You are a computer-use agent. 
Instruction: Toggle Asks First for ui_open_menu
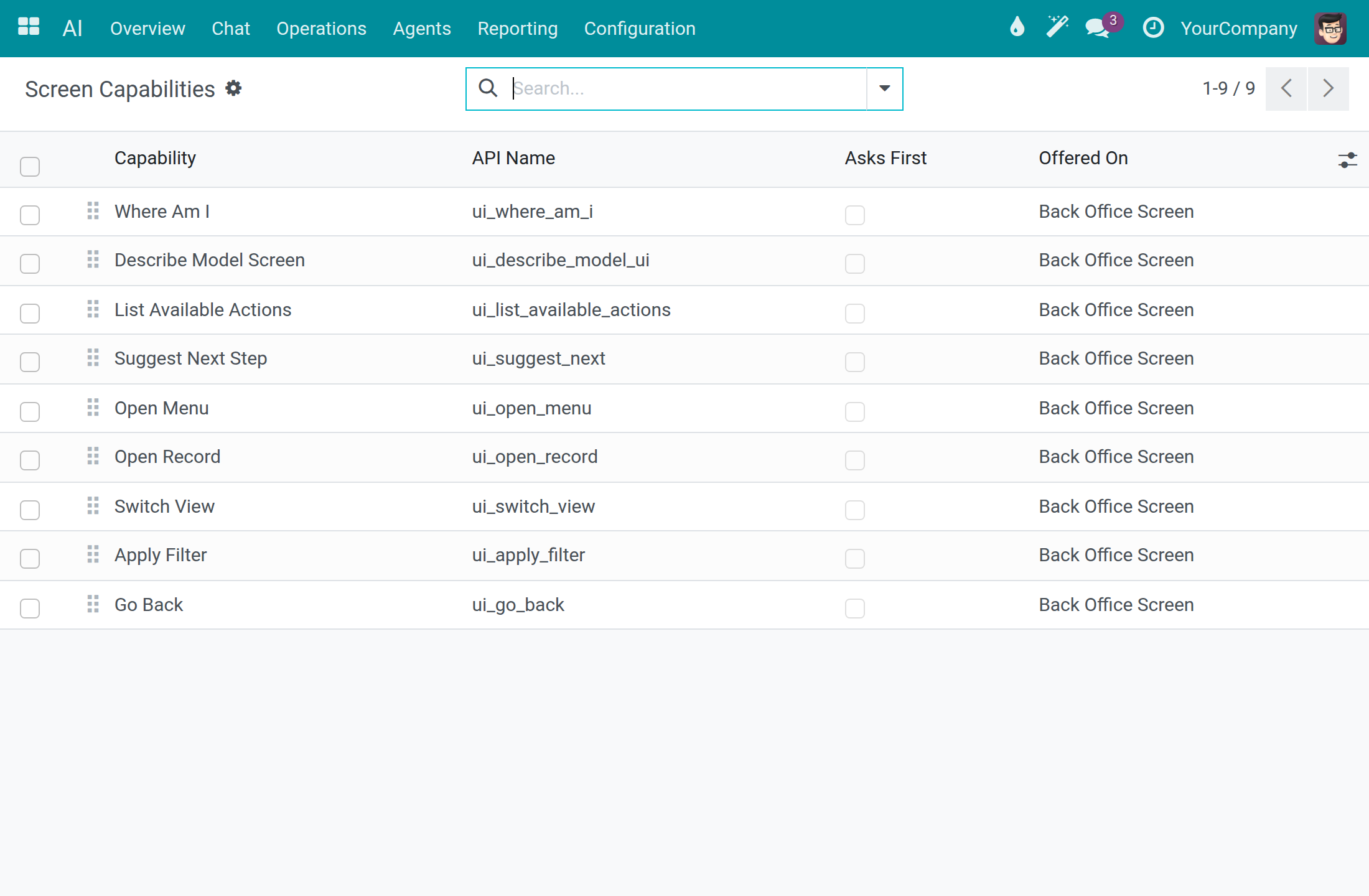pos(855,412)
